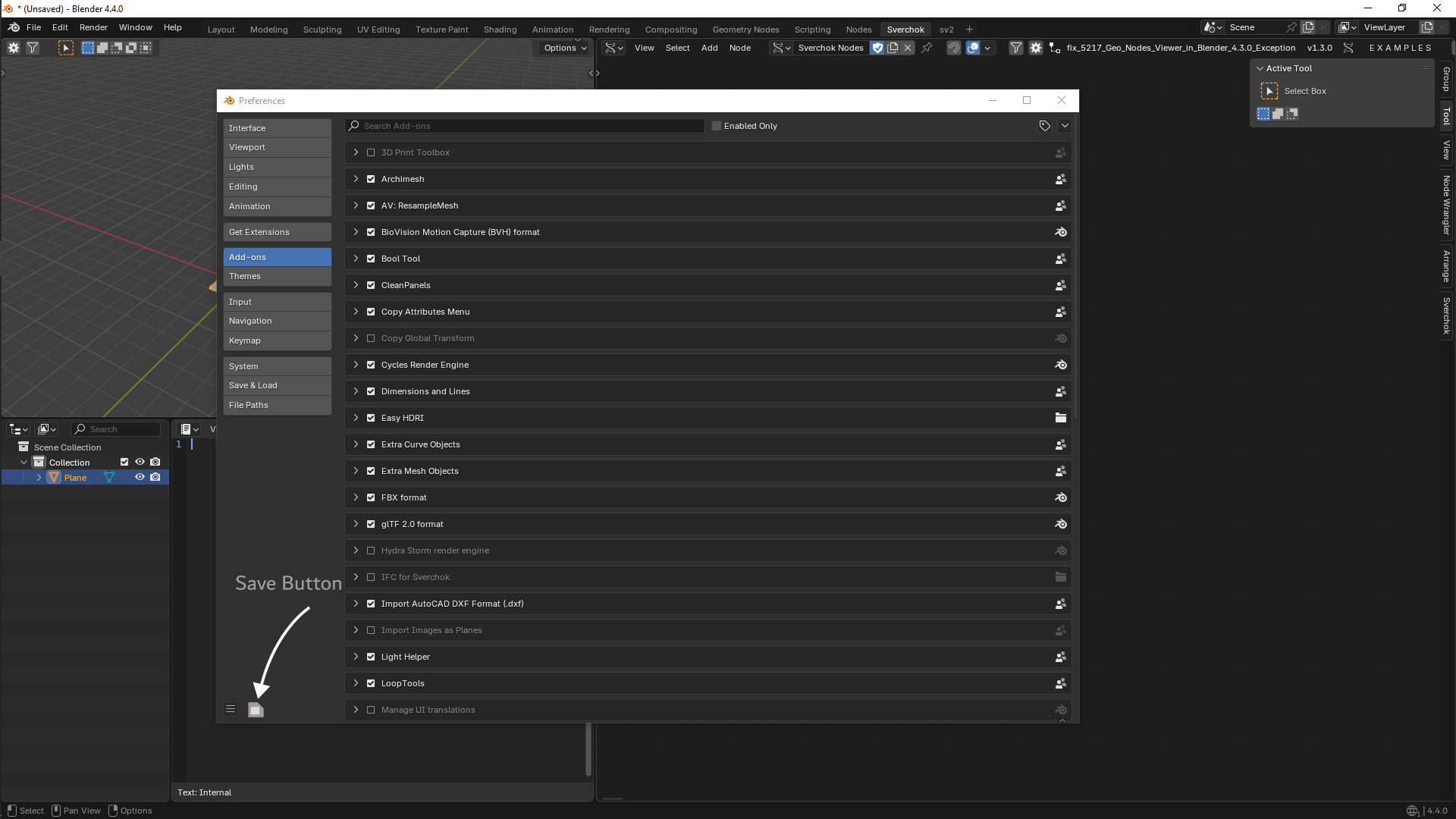Screen dimensions: 1456x819
Task: Expand the Bool Tool add-on details
Action: 356,259
